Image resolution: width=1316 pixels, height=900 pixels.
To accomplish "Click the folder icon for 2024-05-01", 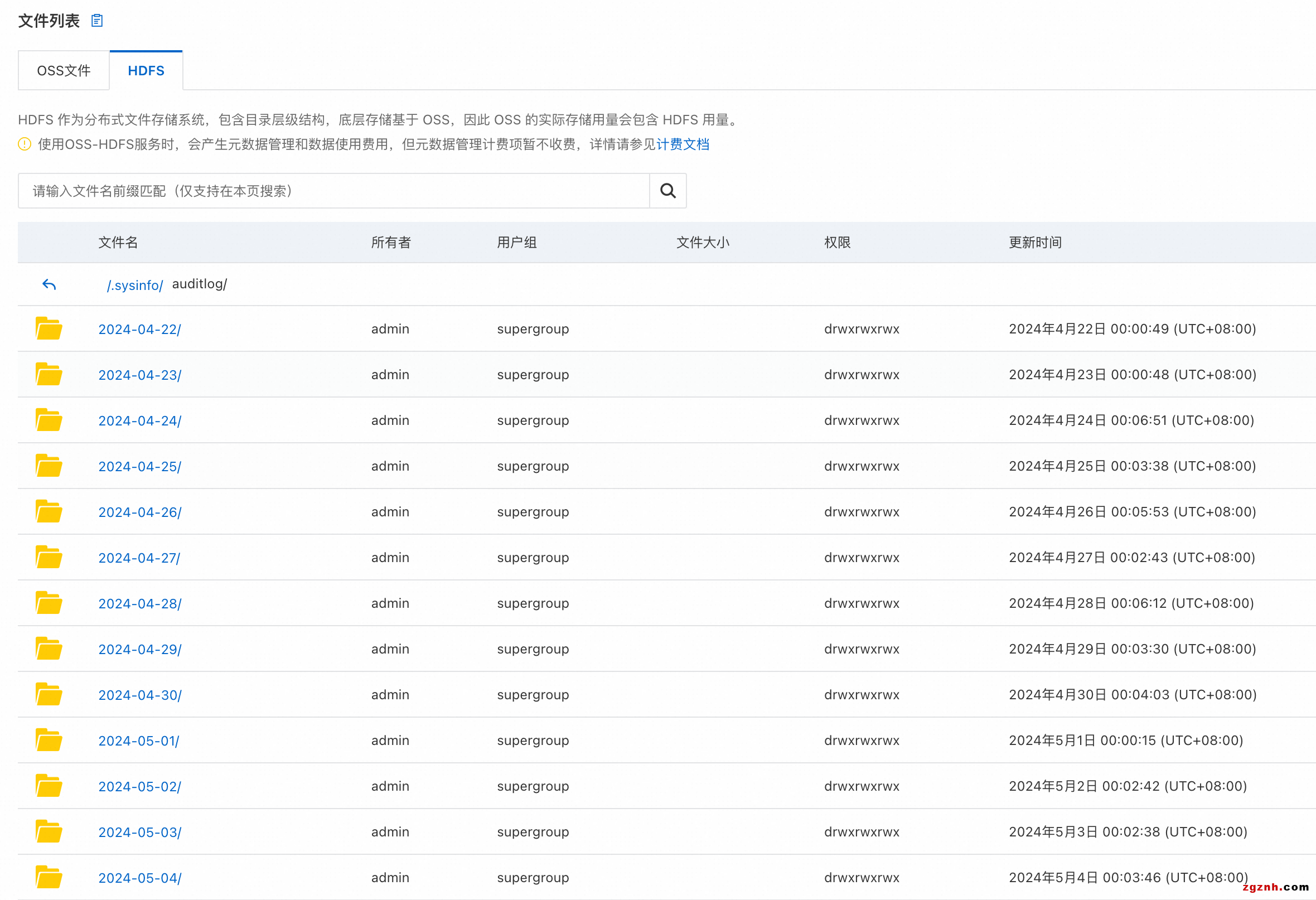I will point(49,740).
